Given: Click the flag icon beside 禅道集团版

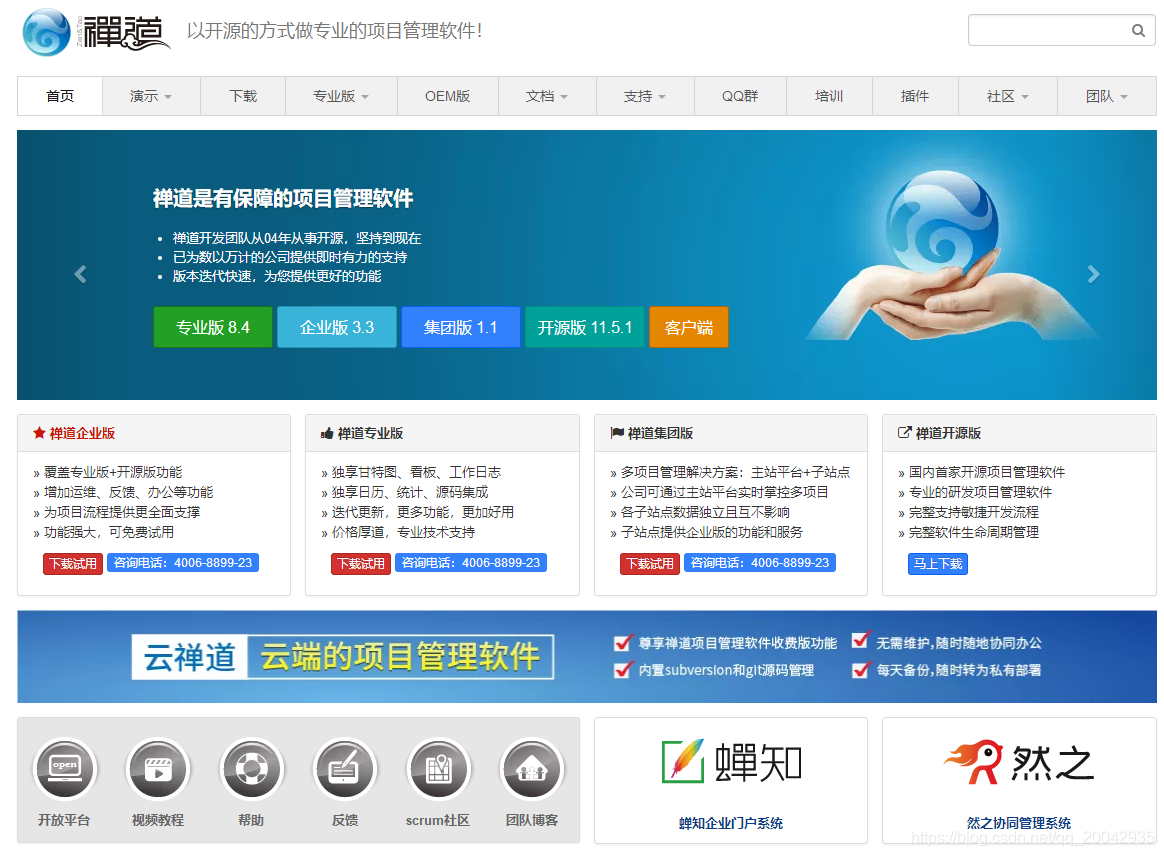Looking at the screenshot, I should [x=617, y=433].
